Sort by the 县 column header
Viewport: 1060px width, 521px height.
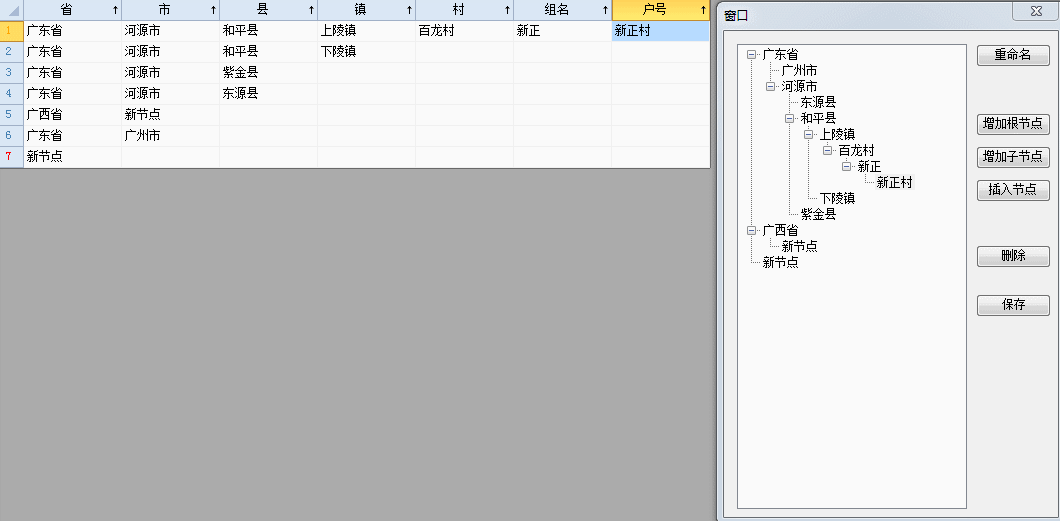268,10
